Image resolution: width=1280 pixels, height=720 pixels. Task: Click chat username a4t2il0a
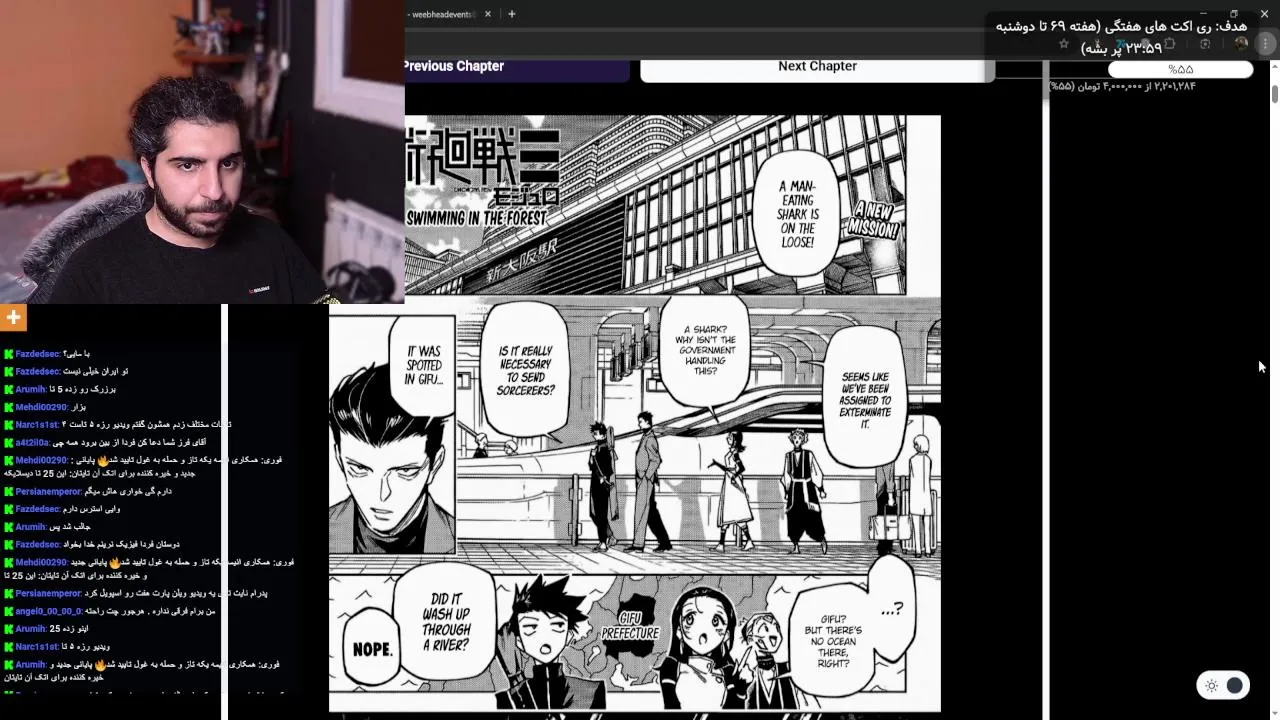coord(32,442)
